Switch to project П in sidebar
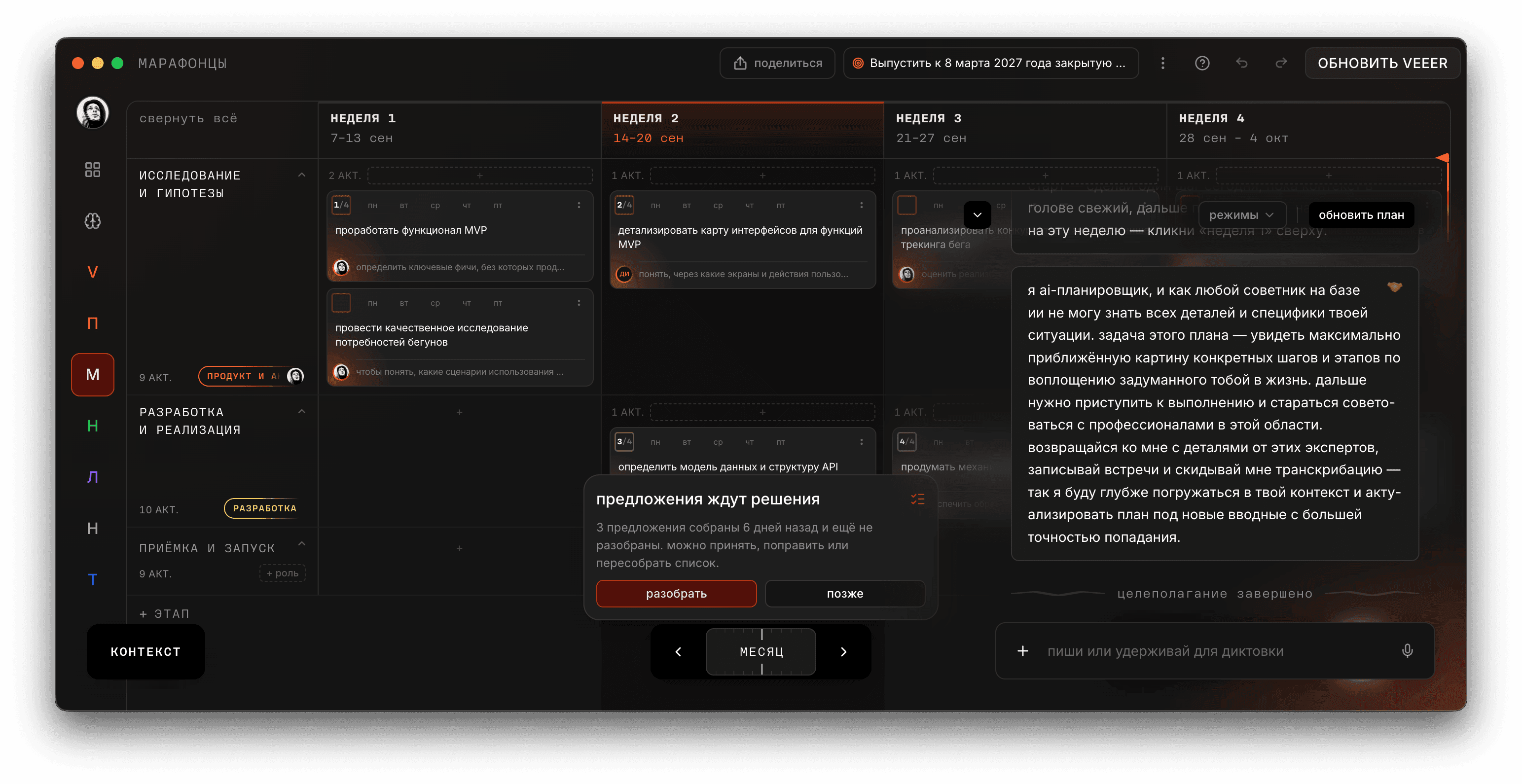 tap(93, 323)
